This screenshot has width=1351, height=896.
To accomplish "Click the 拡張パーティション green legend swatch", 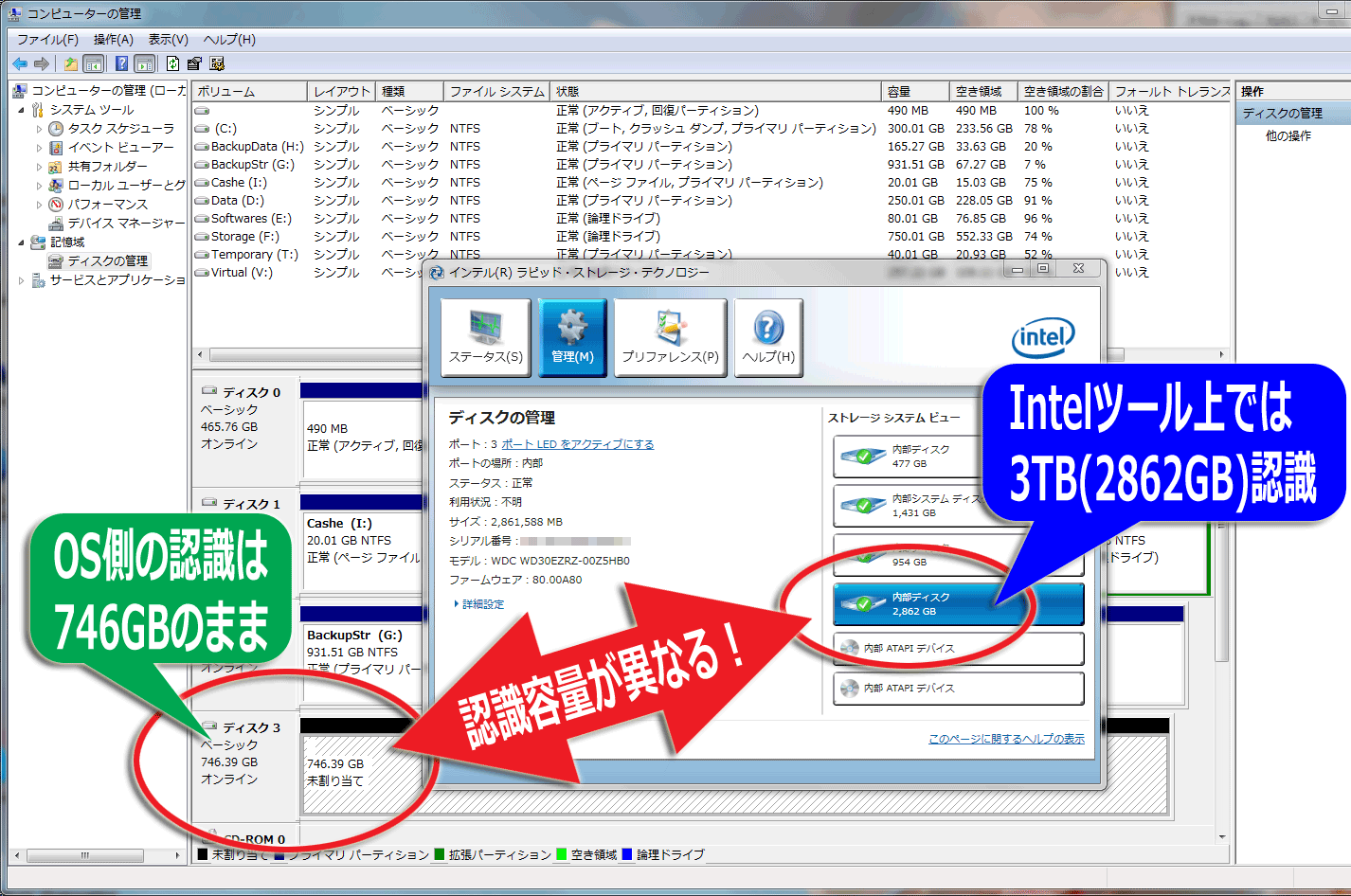I will [440, 854].
